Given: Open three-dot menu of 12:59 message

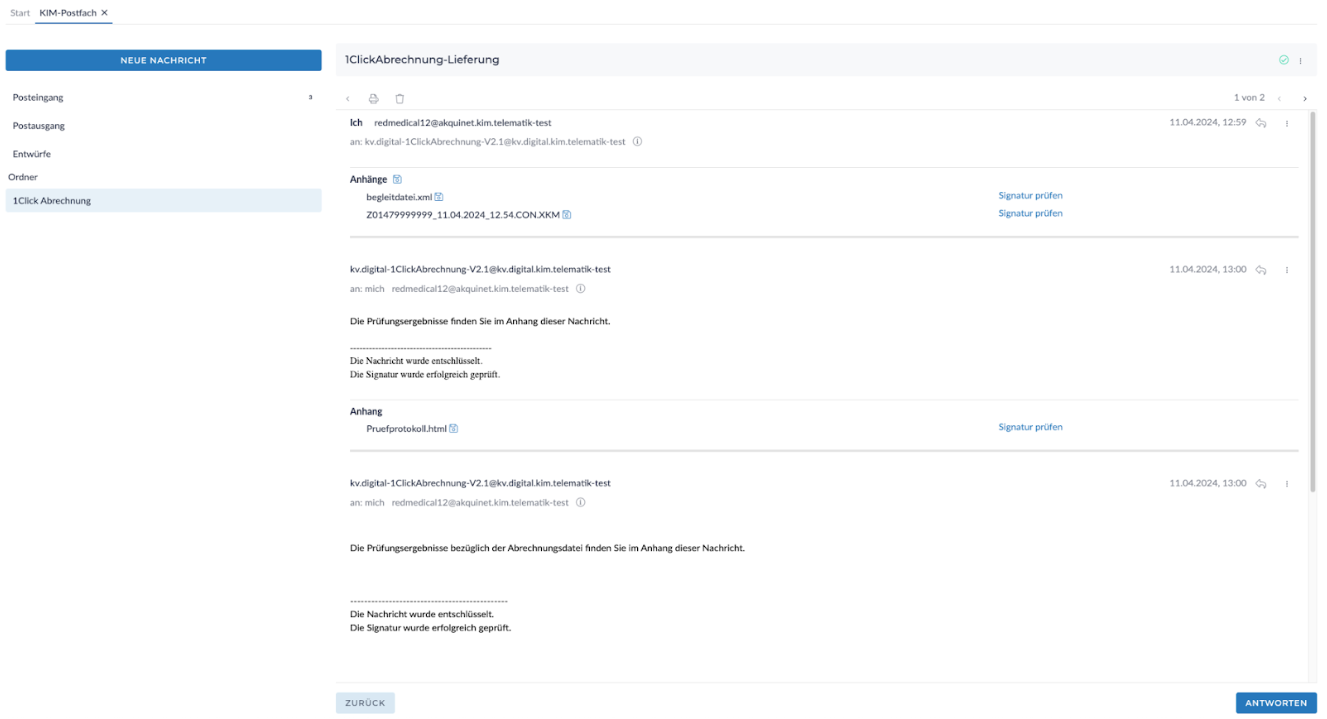Looking at the screenshot, I should click(1287, 124).
